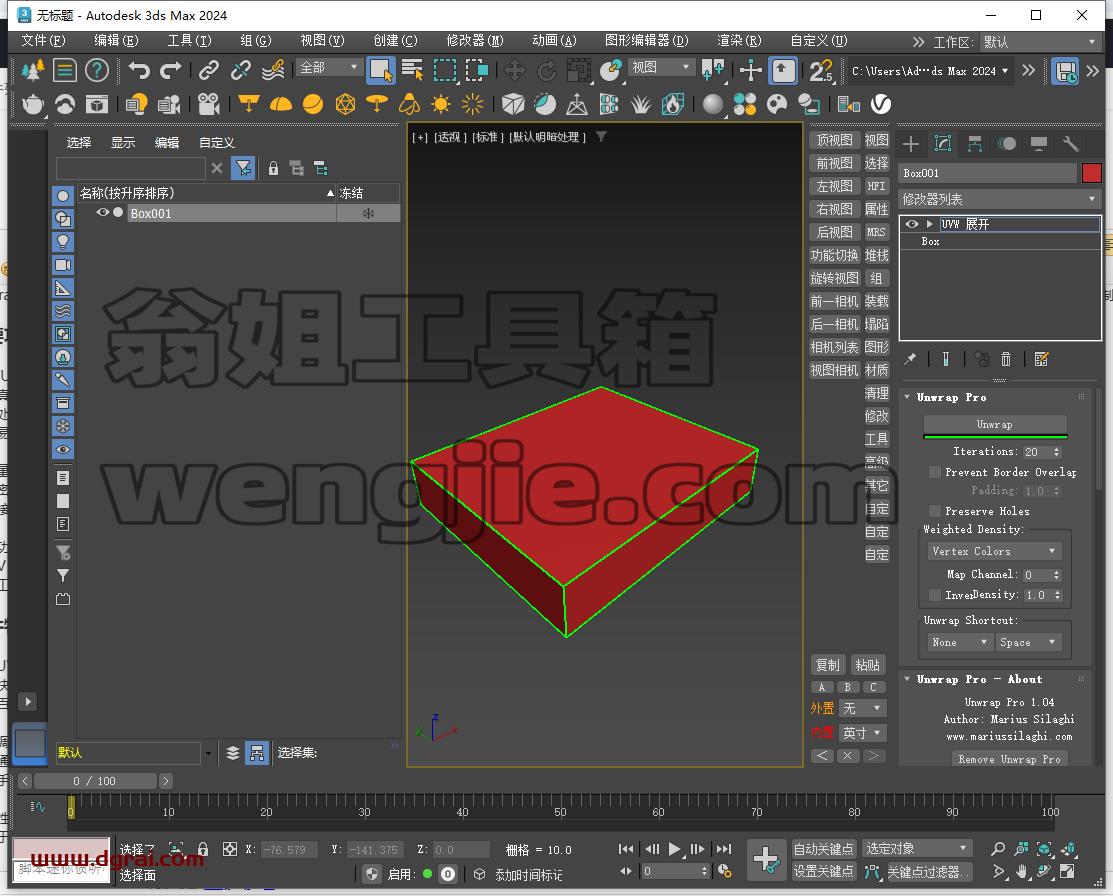Click the lock icon in scene explorer toolbar
1113x896 pixels.
tap(273, 168)
